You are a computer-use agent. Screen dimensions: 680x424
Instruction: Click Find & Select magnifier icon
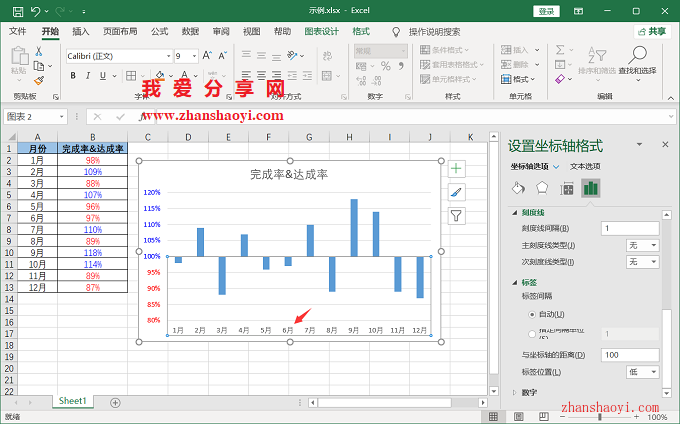638,55
